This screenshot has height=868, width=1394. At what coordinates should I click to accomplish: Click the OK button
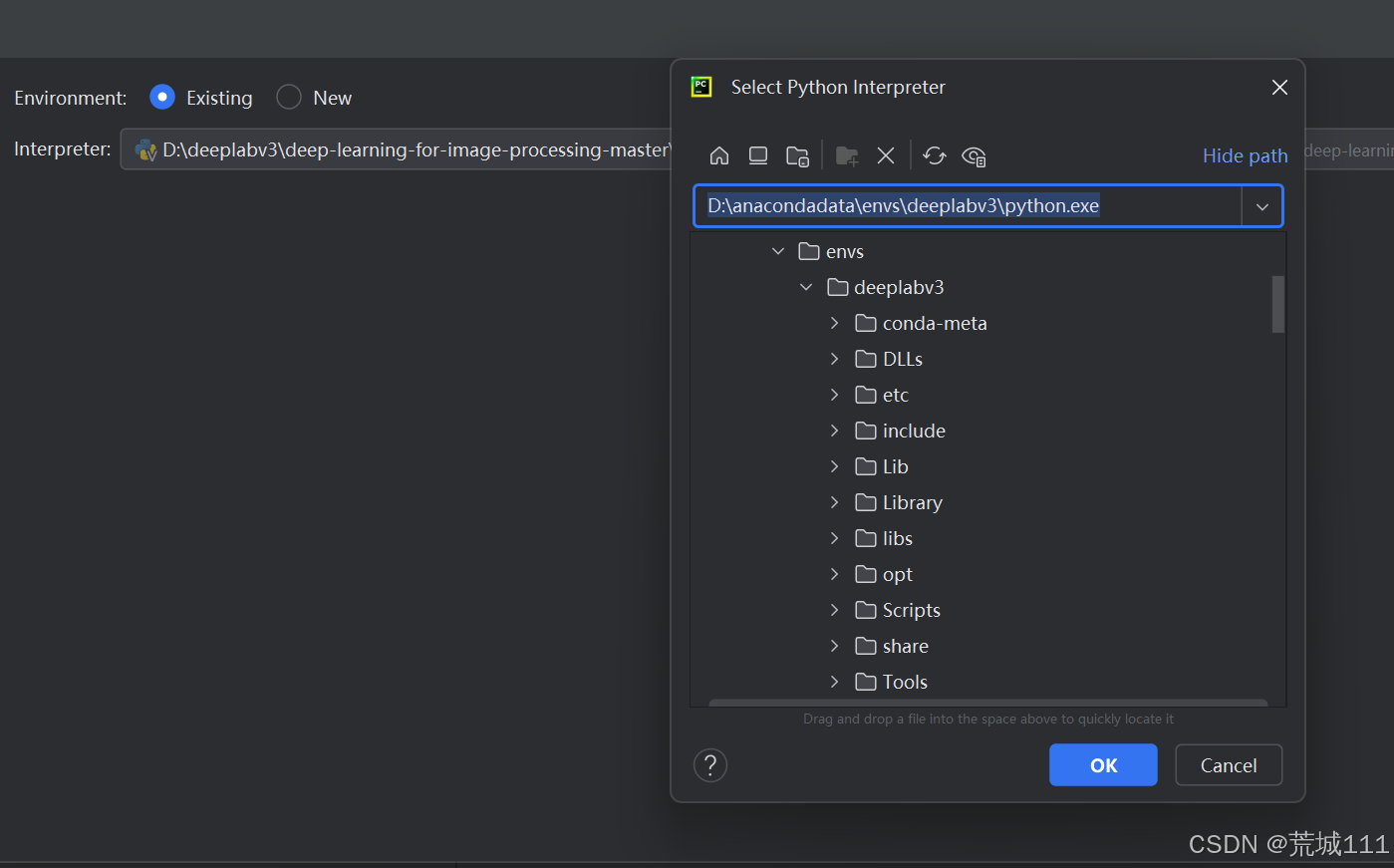pos(1103,765)
